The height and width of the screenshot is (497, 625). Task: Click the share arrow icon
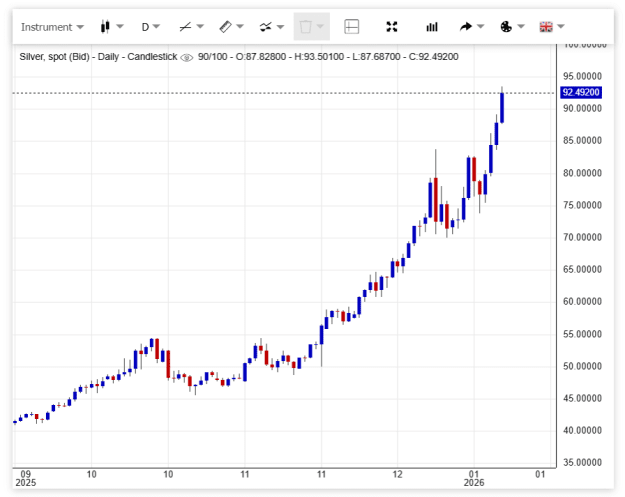466,27
